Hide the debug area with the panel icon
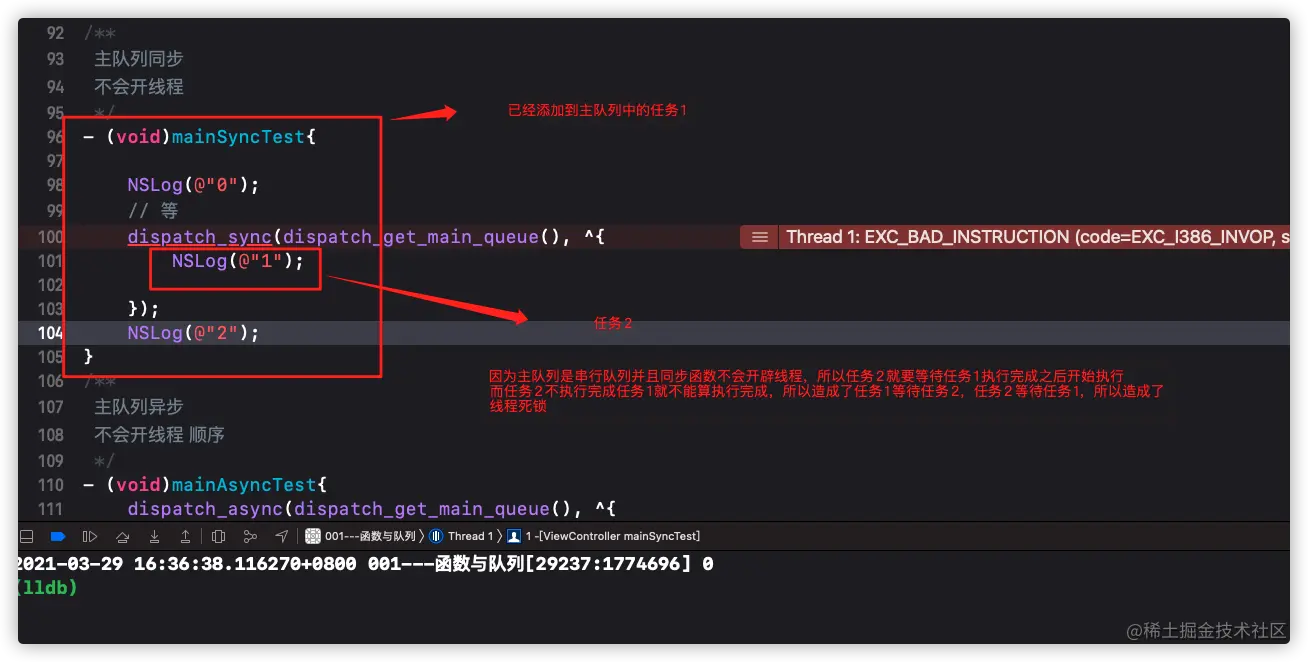 (27, 536)
